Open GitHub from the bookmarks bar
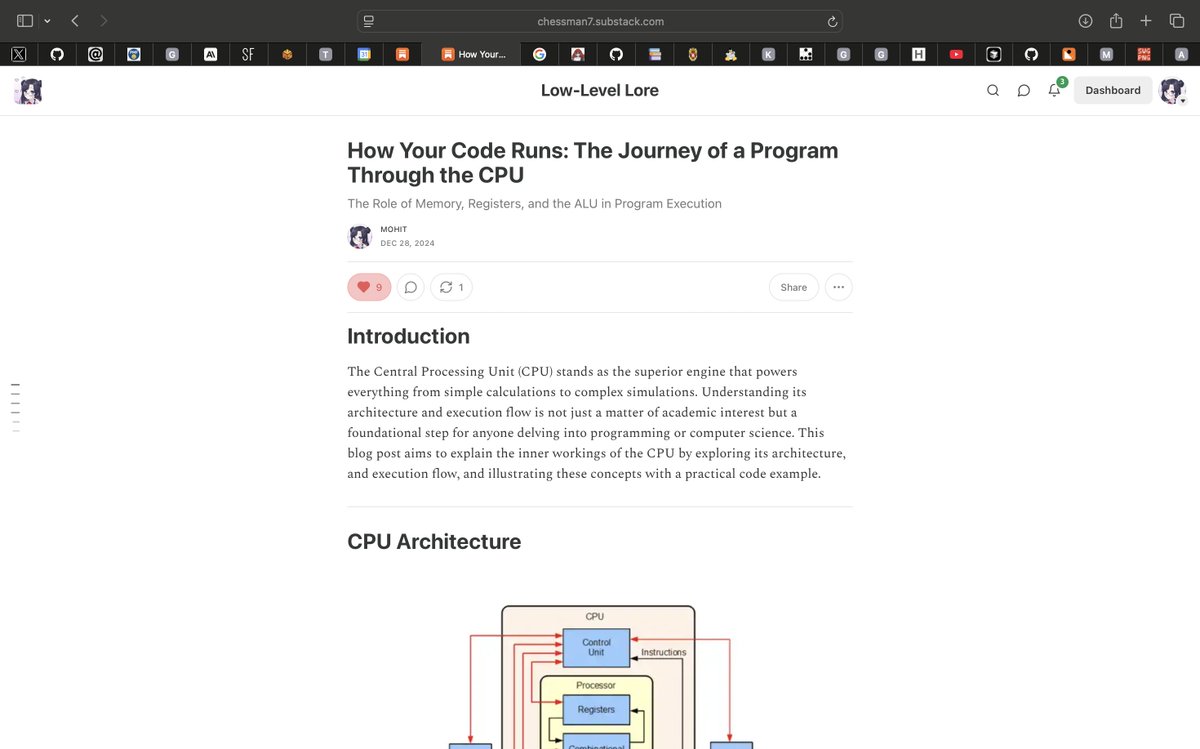The width and height of the screenshot is (1200, 749). coord(57,54)
